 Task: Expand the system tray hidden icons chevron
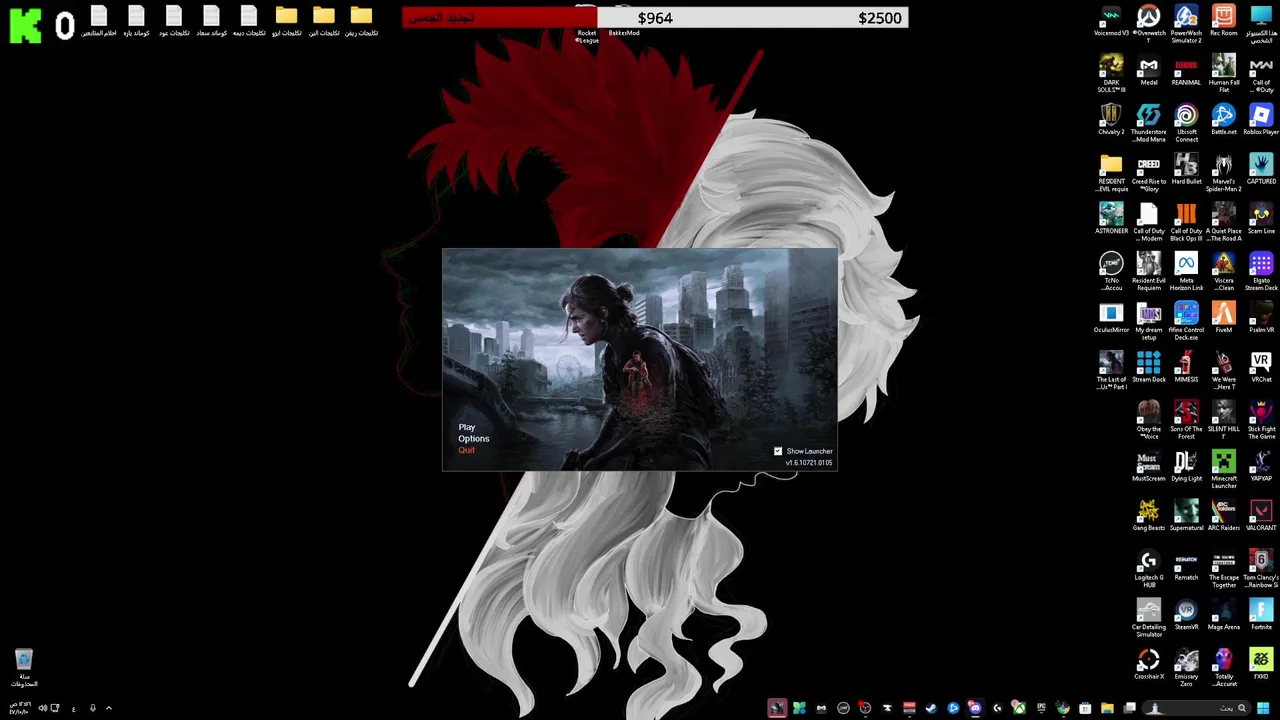point(109,708)
